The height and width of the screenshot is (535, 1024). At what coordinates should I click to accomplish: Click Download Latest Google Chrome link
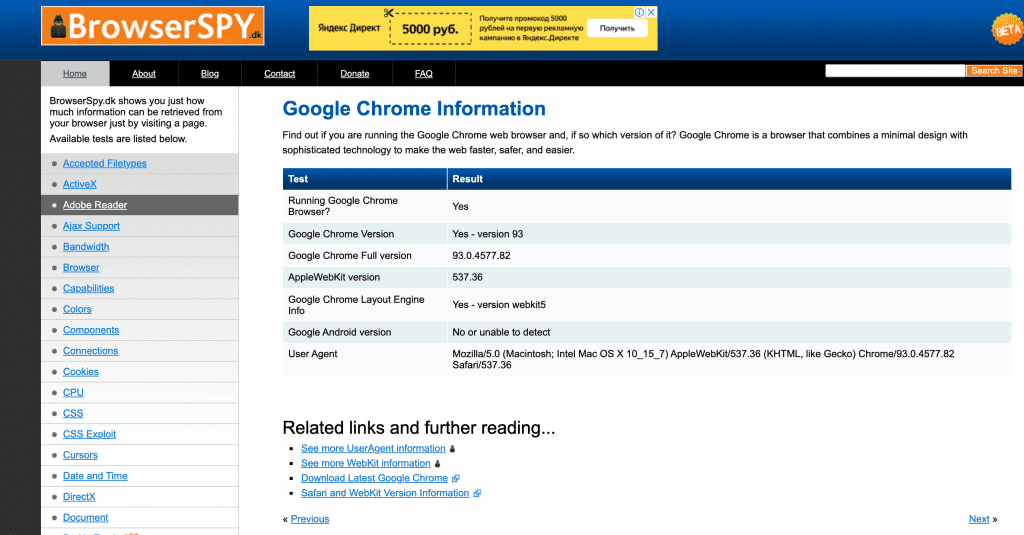[x=374, y=479]
